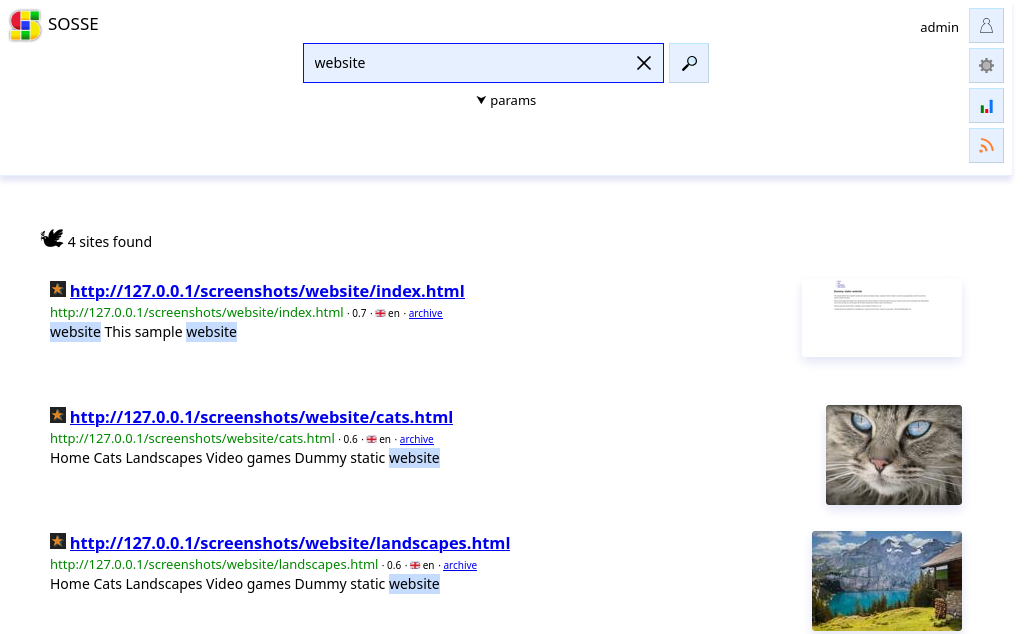
Task: Click the flag icon on landscapes.html result
Action: [x=415, y=565]
